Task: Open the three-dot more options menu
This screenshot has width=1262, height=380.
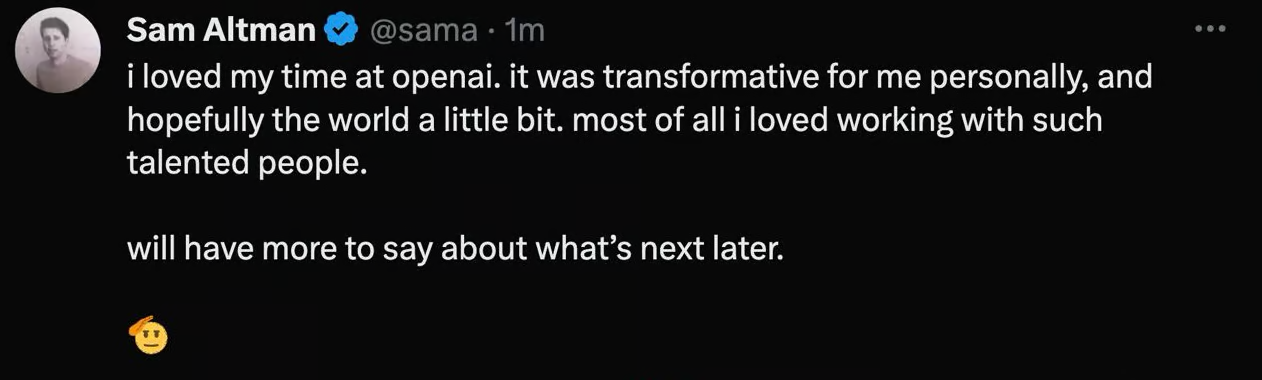Action: [1210, 29]
